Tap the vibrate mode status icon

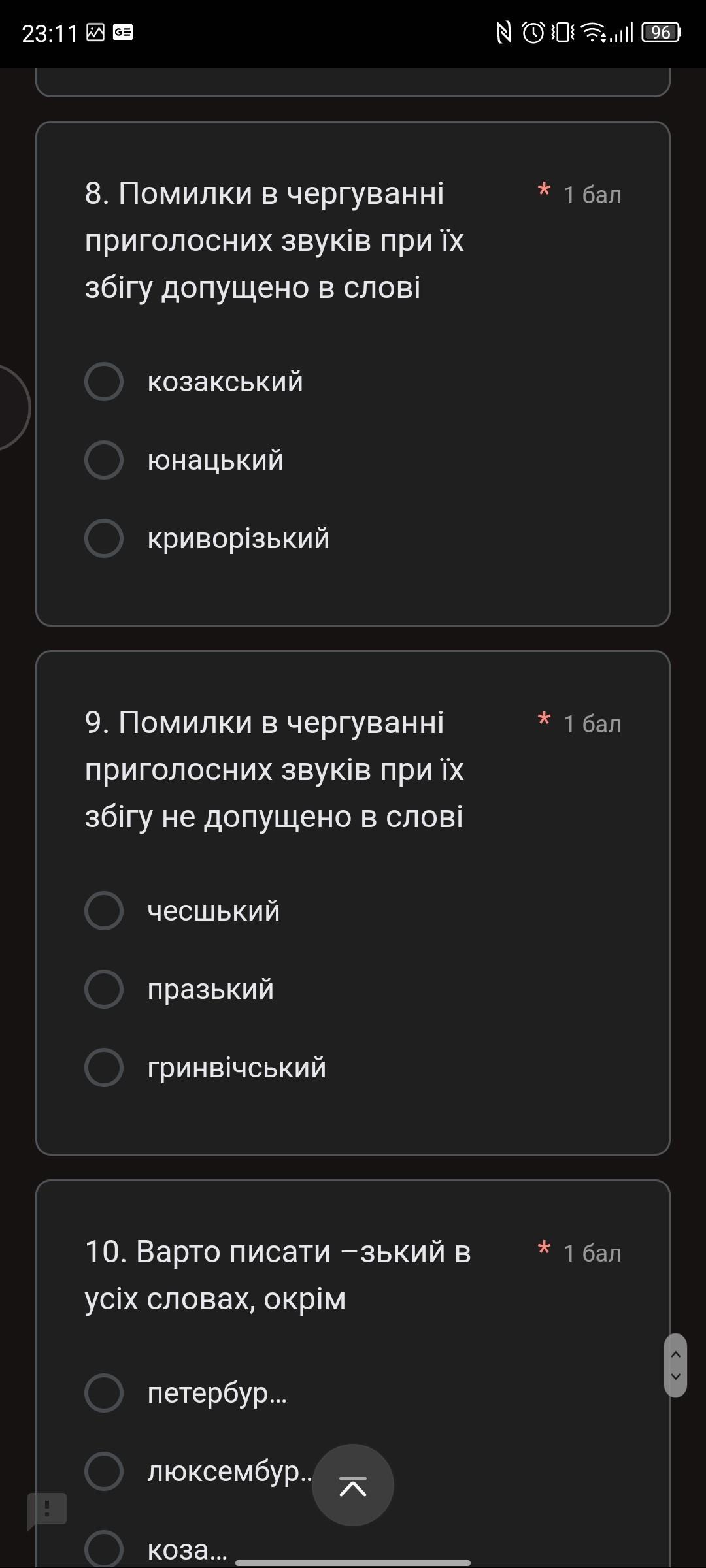click(562, 32)
